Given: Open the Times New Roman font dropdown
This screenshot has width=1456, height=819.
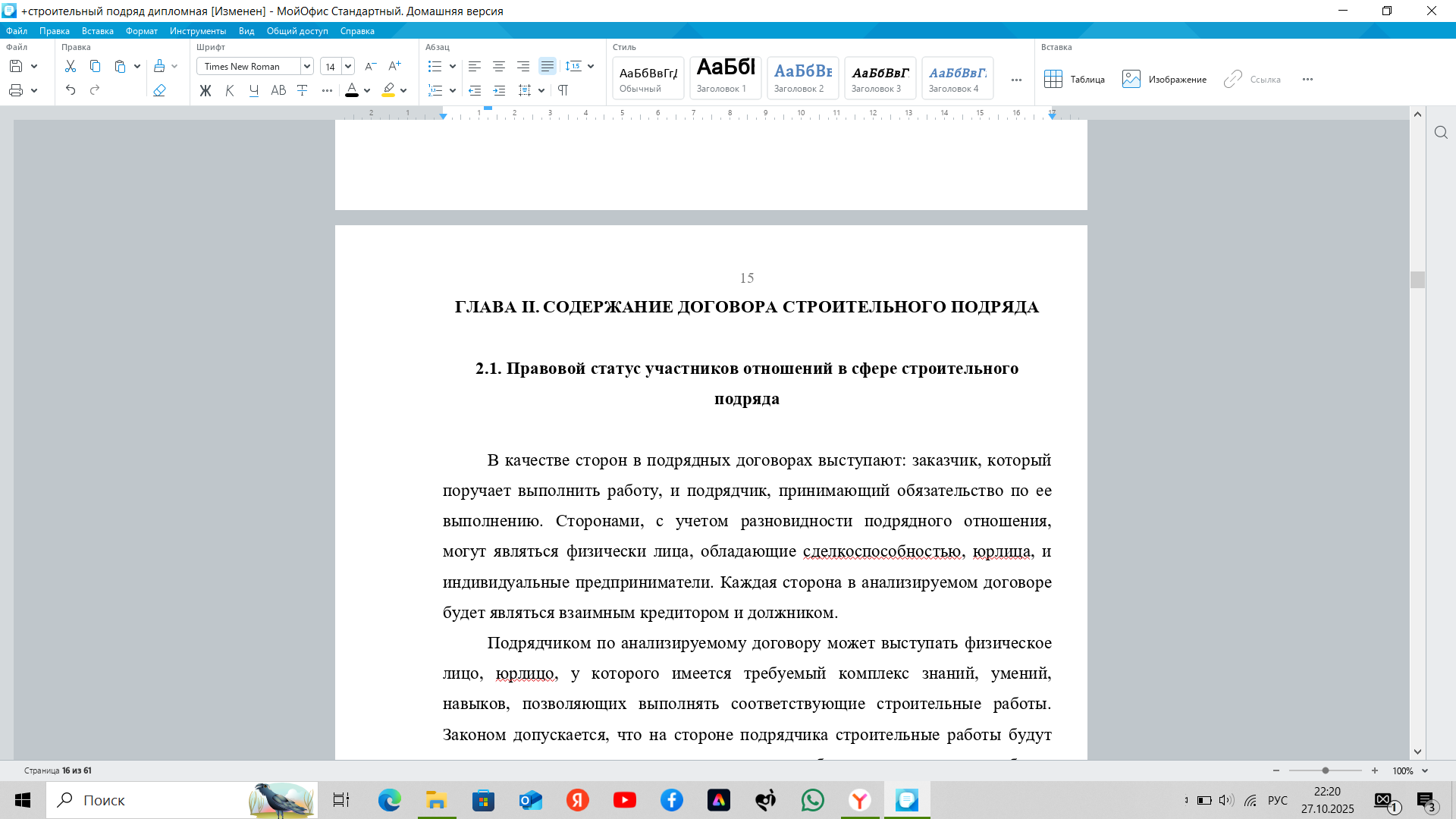Looking at the screenshot, I should (x=307, y=67).
